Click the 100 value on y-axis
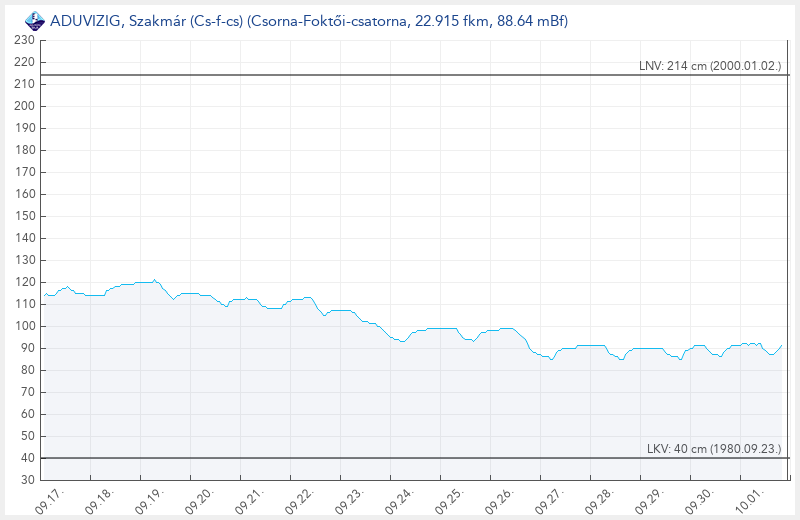The image size is (800, 520). (25, 326)
